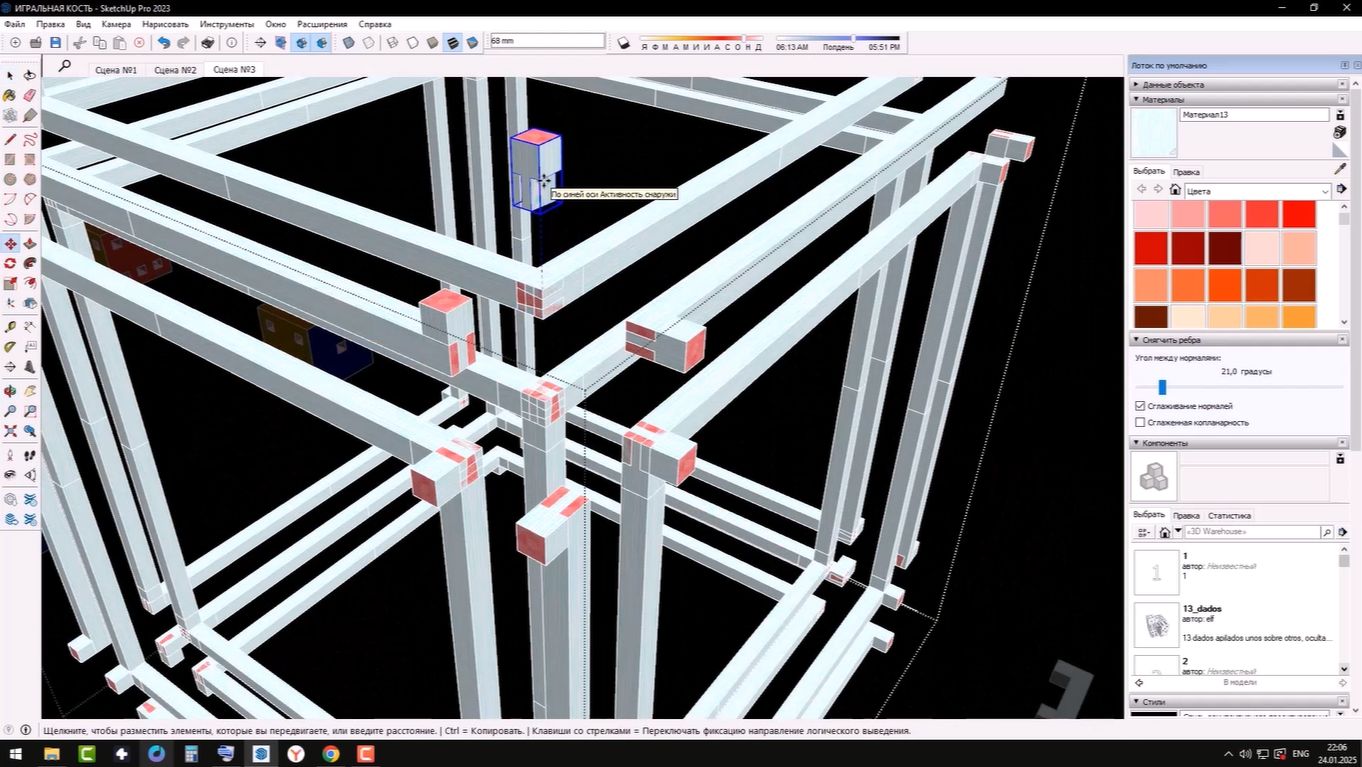Open Google Chrome from the taskbar
Screen dimensions: 1362x767
330,753
